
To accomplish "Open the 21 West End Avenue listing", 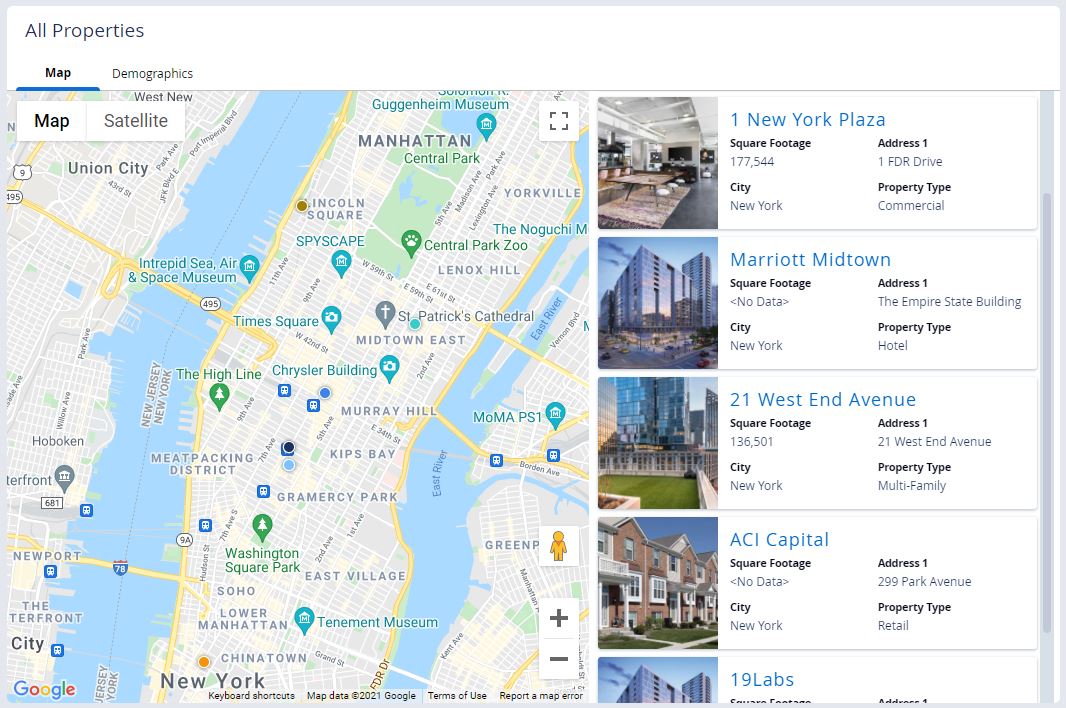I will pyautogui.click(x=823, y=399).
